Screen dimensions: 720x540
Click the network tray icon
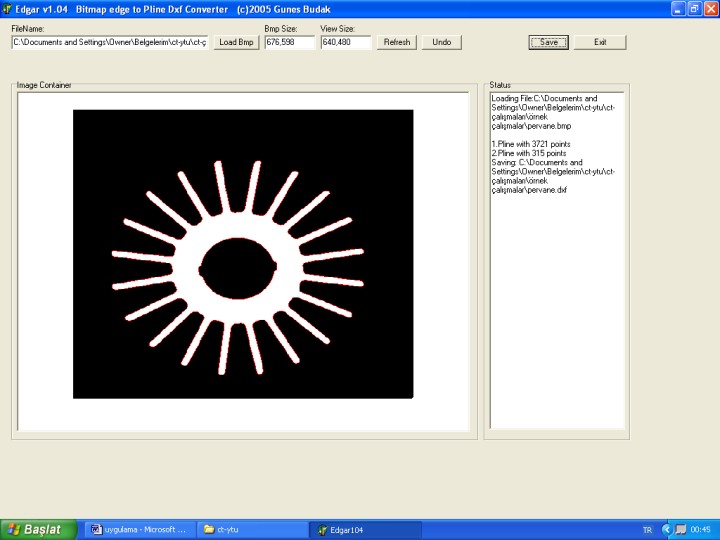(681, 529)
